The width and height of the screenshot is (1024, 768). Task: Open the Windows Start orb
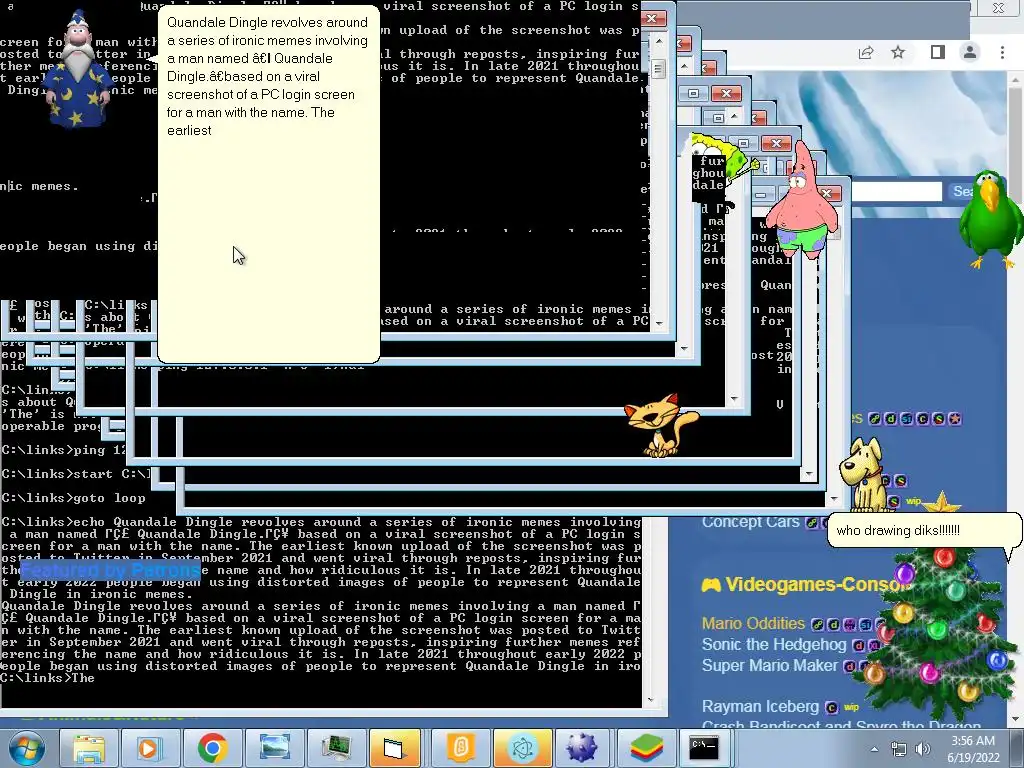click(26, 748)
